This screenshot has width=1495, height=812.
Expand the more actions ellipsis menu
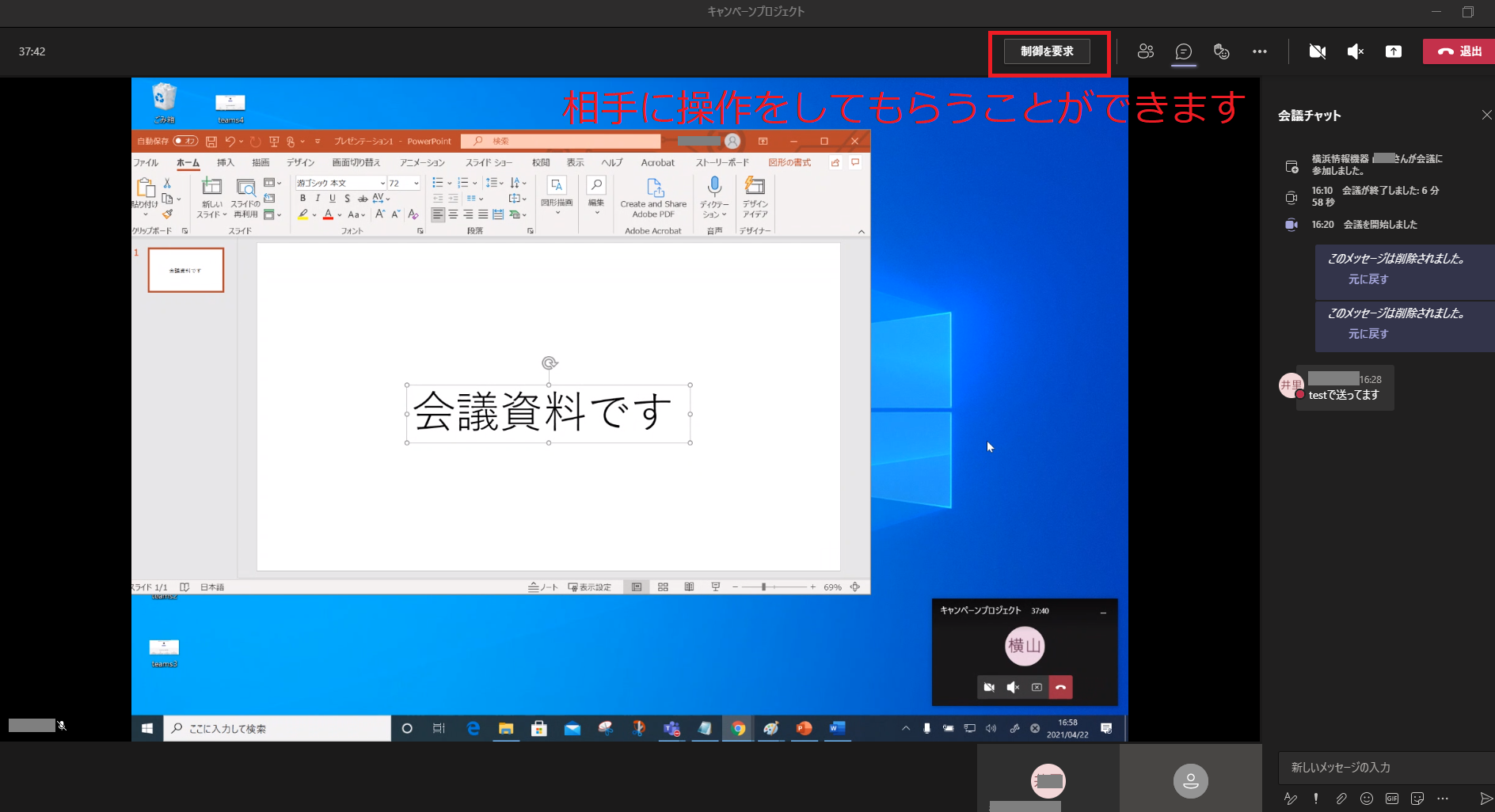coord(1259,51)
